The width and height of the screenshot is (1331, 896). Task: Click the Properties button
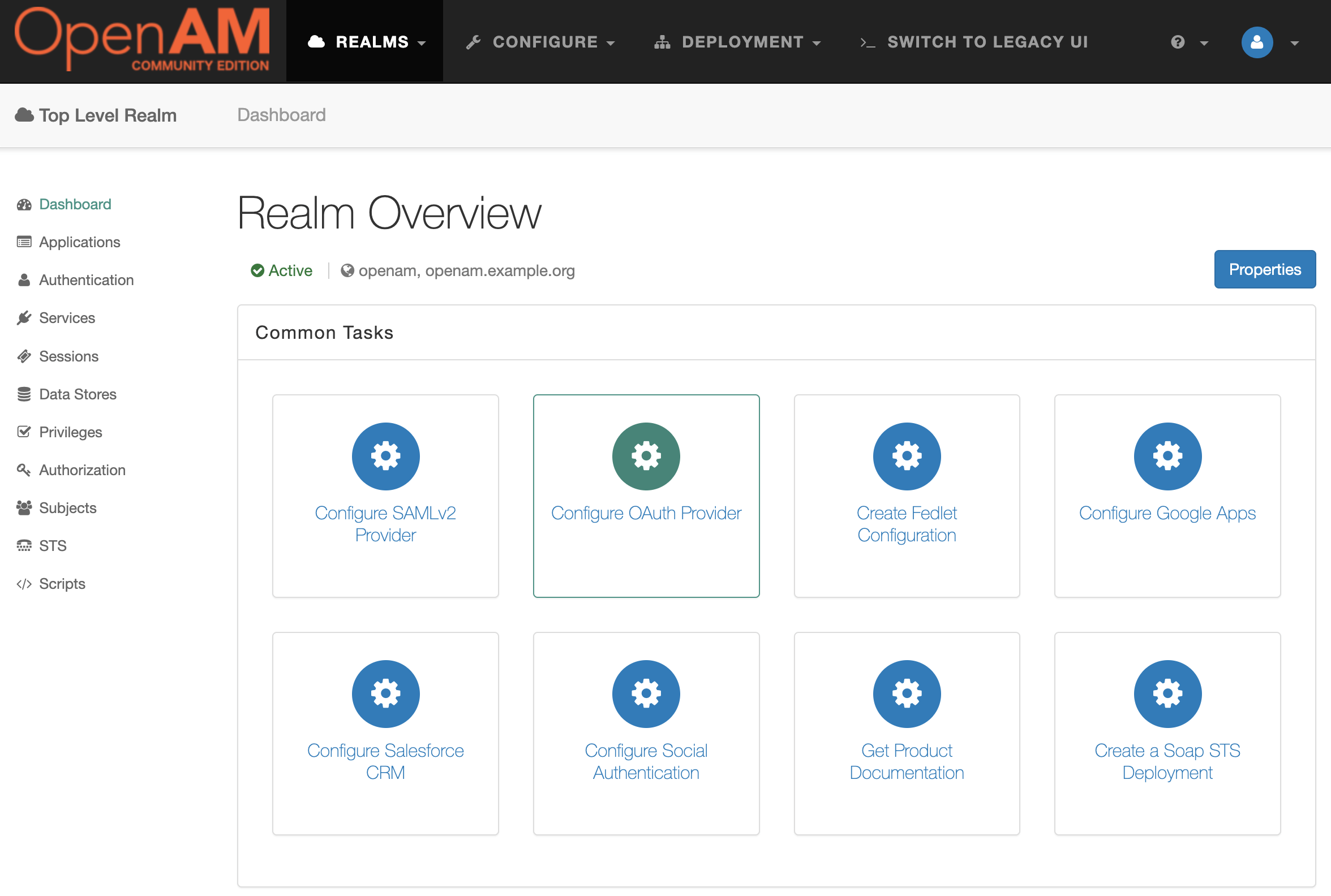(x=1265, y=269)
